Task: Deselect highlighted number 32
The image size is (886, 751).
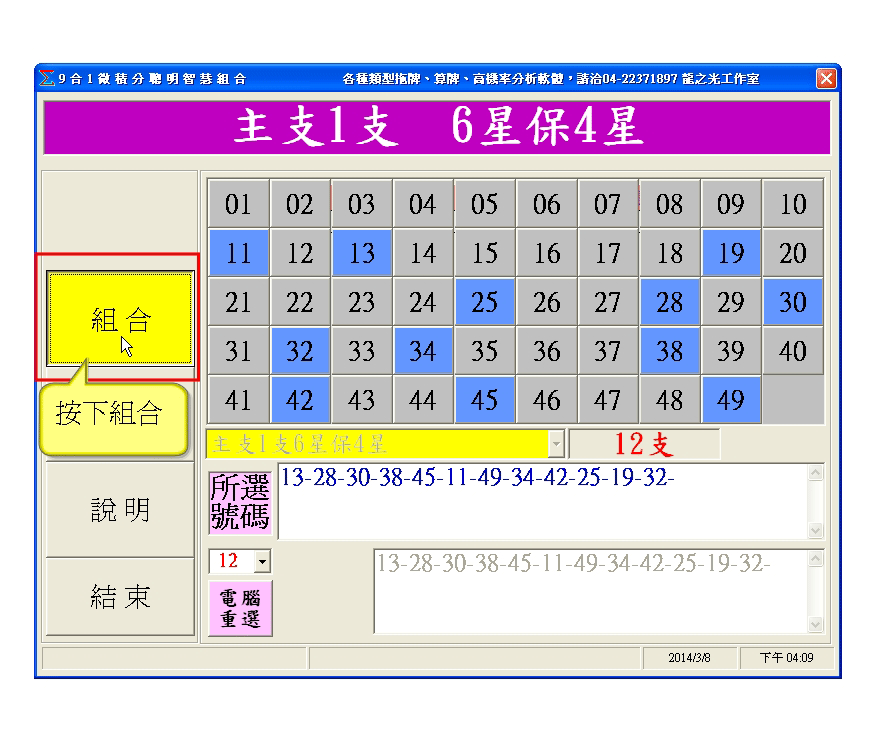Action: (300, 351)
